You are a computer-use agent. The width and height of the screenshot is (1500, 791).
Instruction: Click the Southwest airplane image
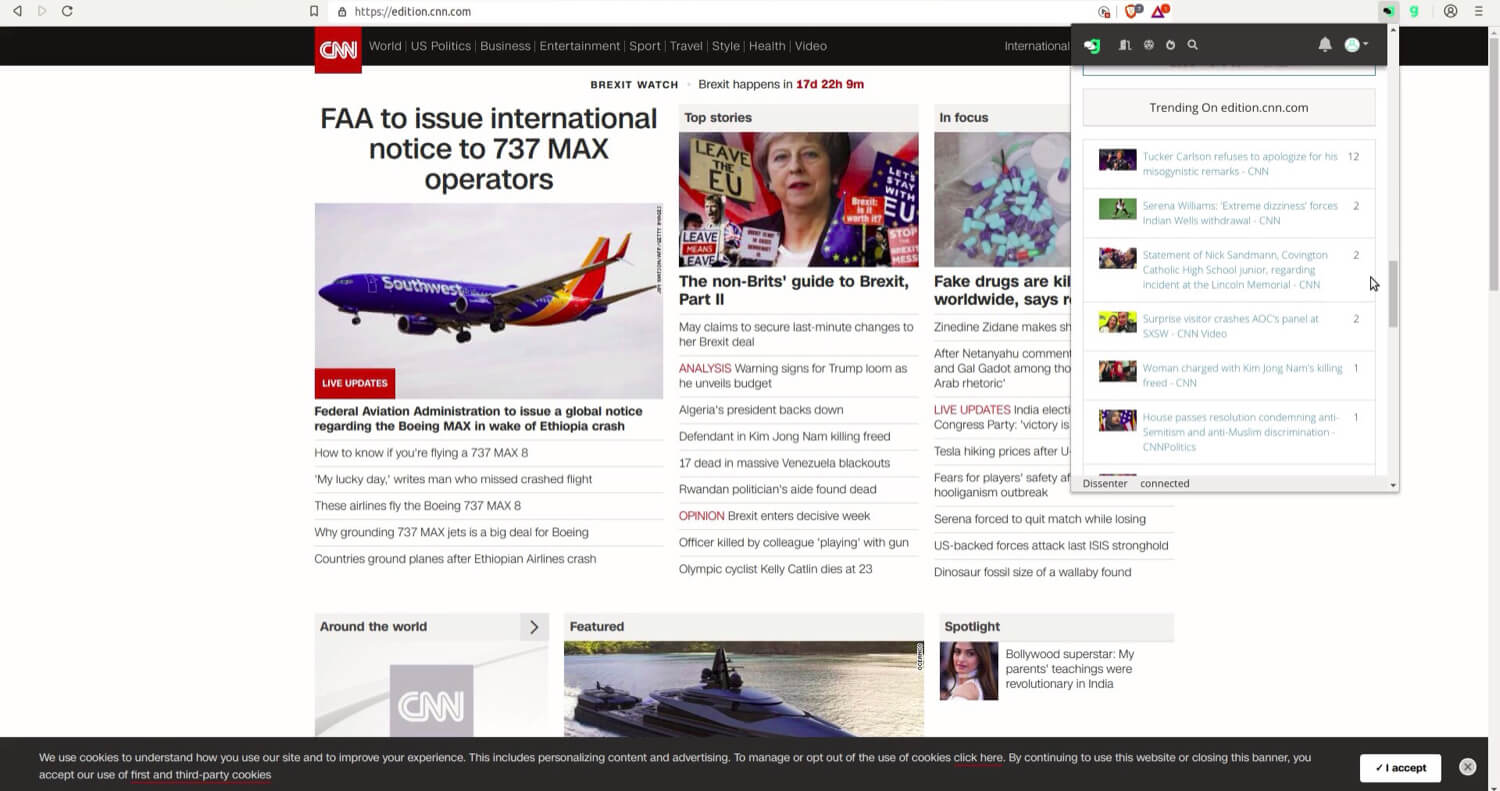489,301
